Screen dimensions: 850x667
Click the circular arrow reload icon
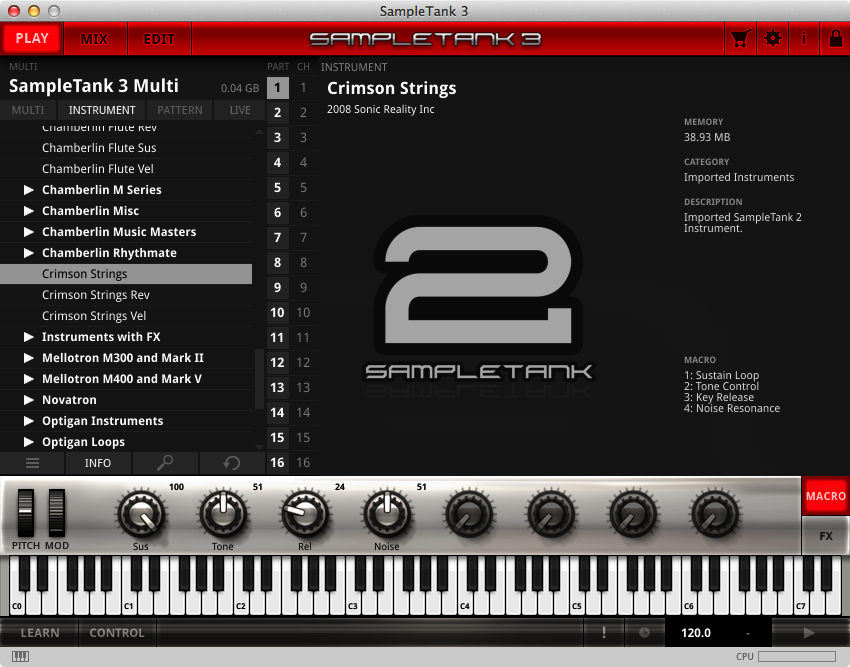coord(231,463)
